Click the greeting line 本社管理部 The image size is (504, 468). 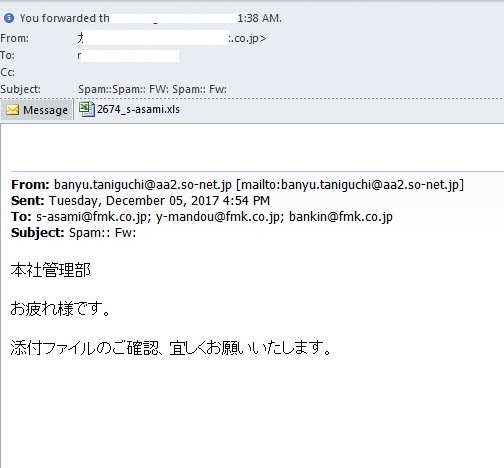[51, 270]
